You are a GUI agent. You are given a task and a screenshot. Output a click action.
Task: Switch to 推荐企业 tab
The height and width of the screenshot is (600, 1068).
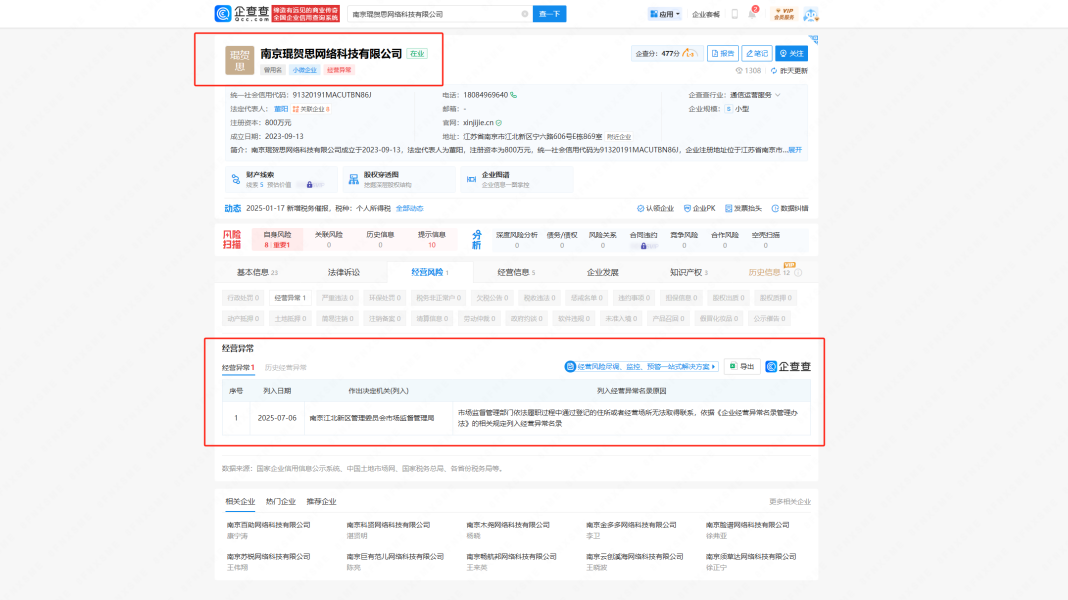click(321, 502)
